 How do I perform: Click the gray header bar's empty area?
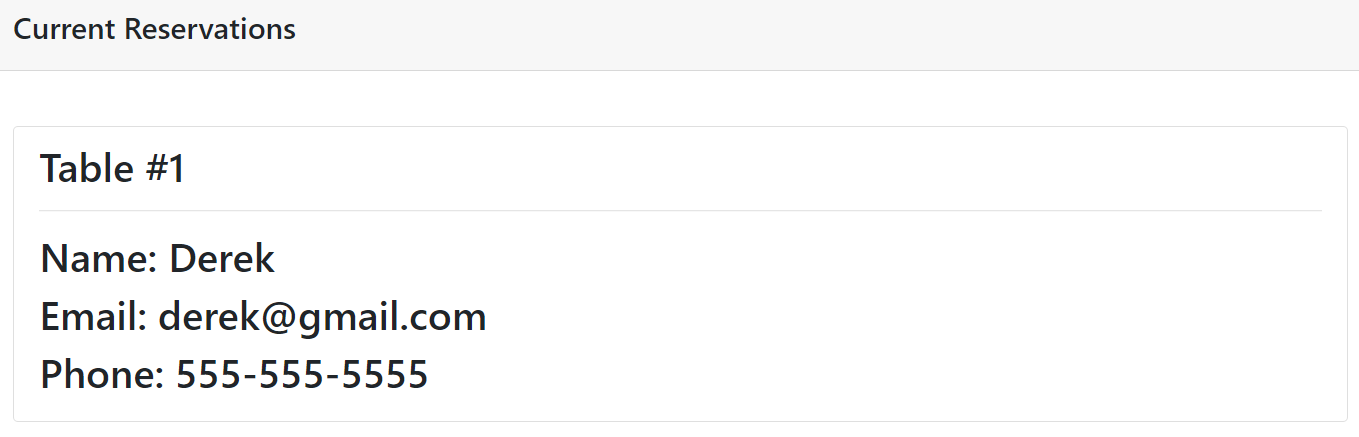820,35
